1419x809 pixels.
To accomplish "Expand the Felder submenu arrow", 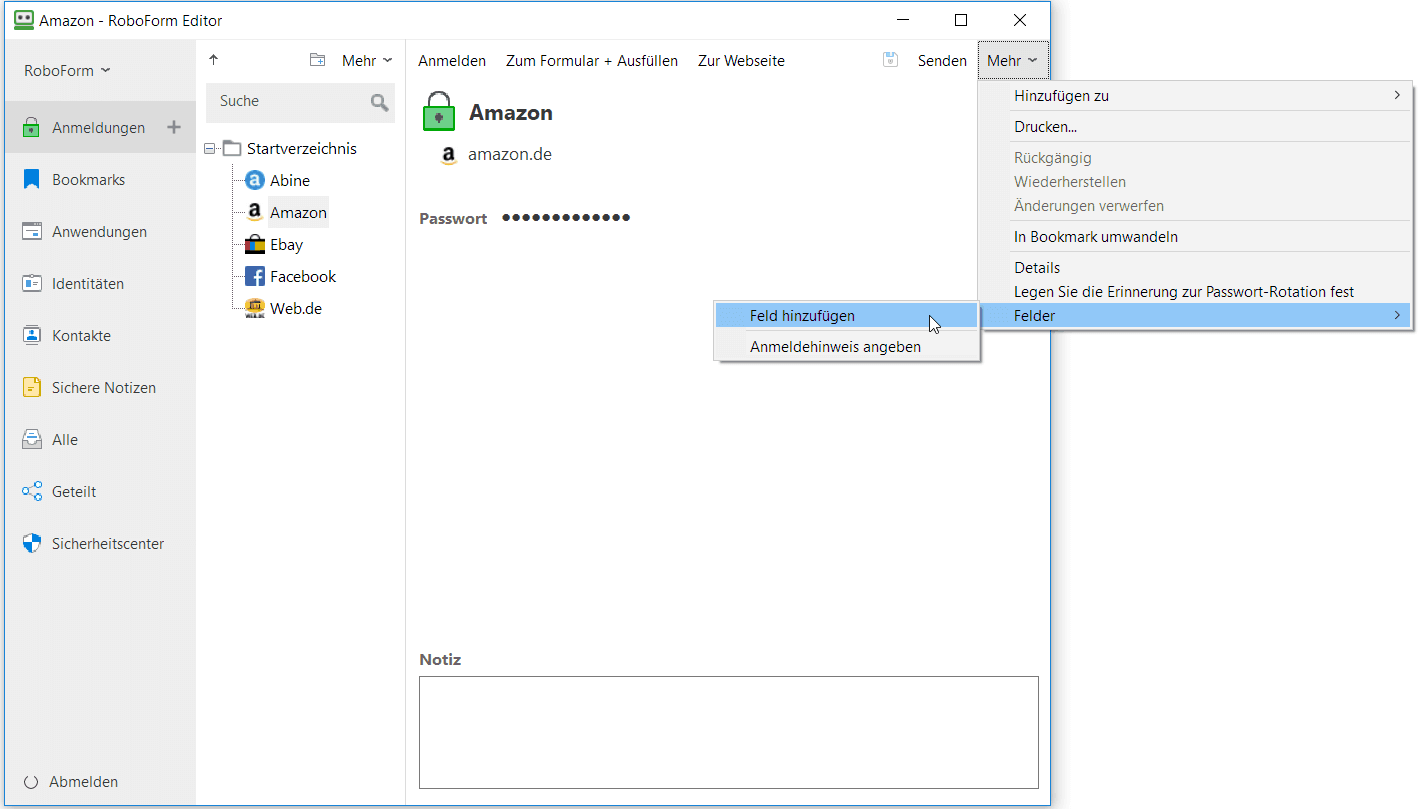I will (x=1396, y=316).
